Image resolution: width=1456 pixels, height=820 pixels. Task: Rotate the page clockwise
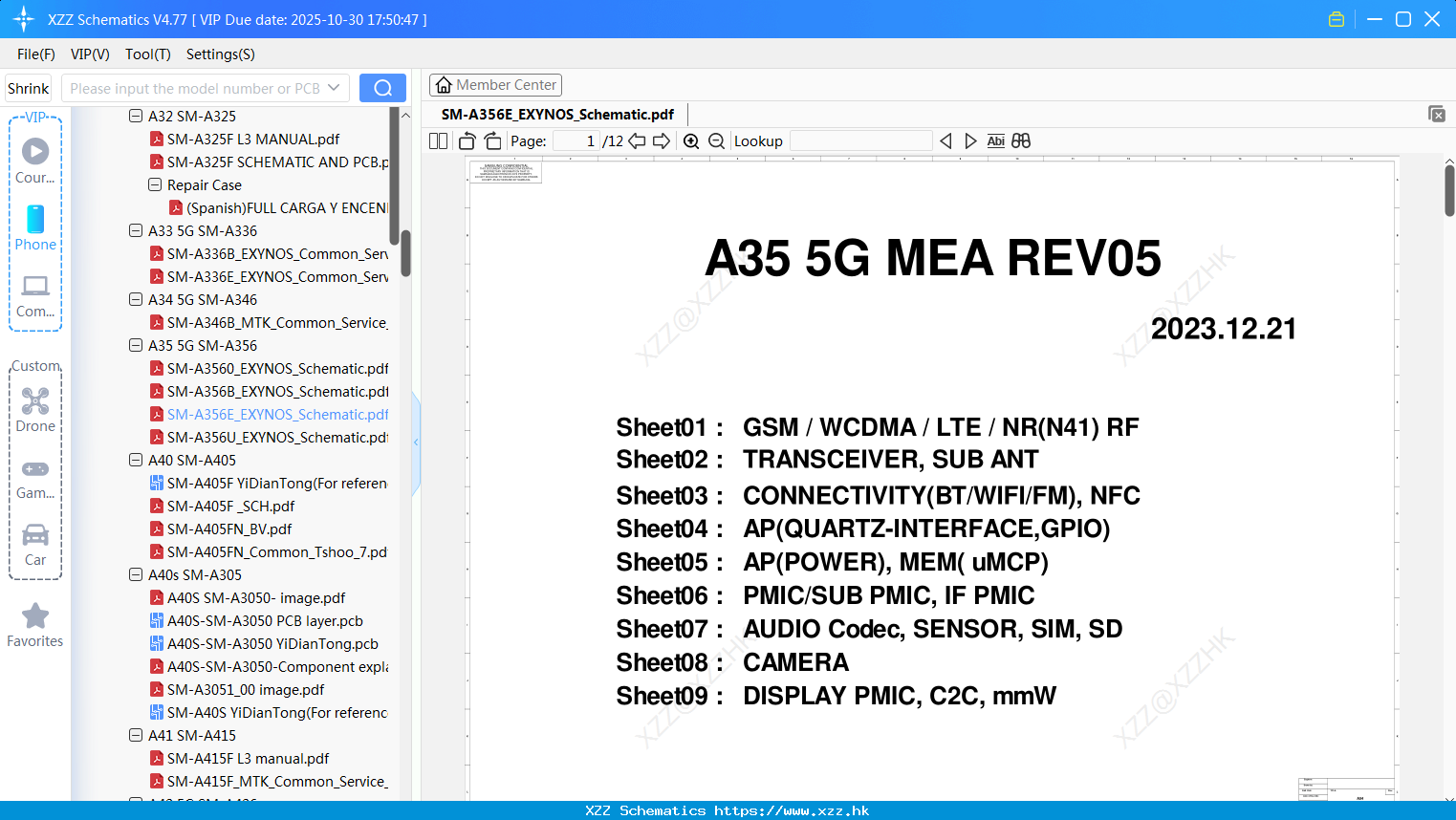pos(492,141)
